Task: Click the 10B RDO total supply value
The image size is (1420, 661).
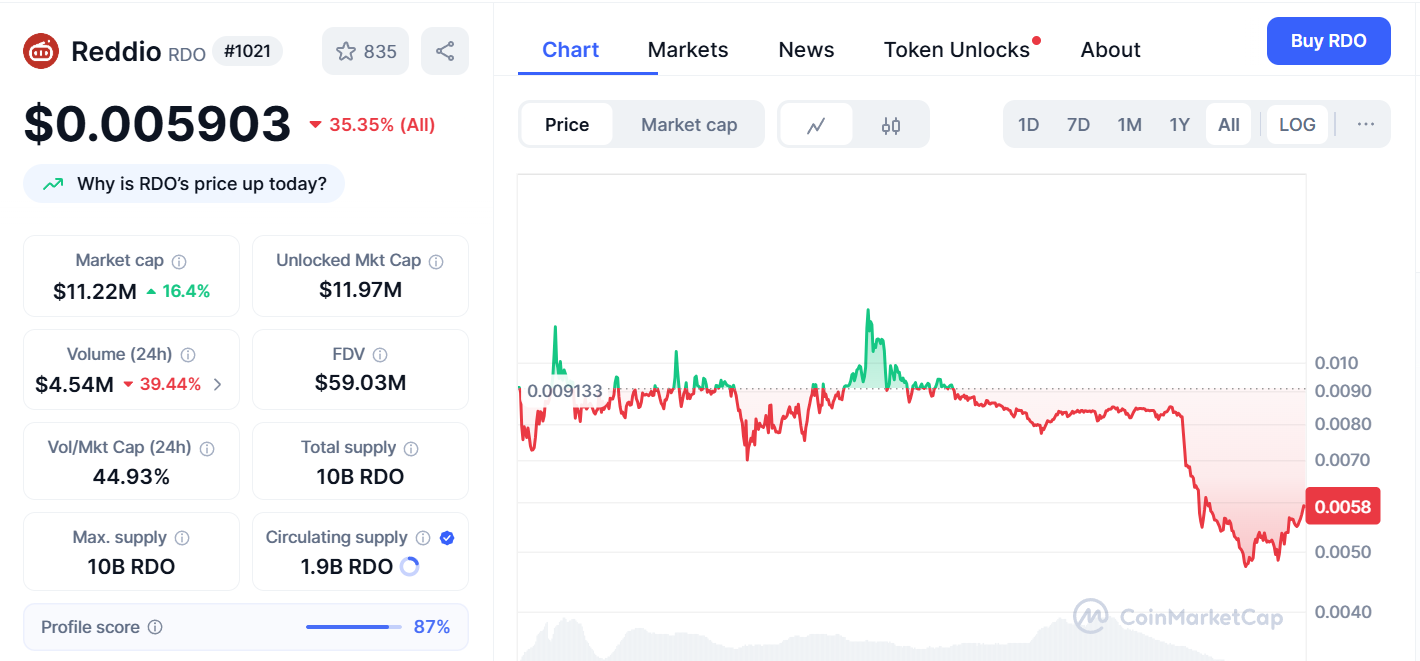Action: click(x=360, y=476)
